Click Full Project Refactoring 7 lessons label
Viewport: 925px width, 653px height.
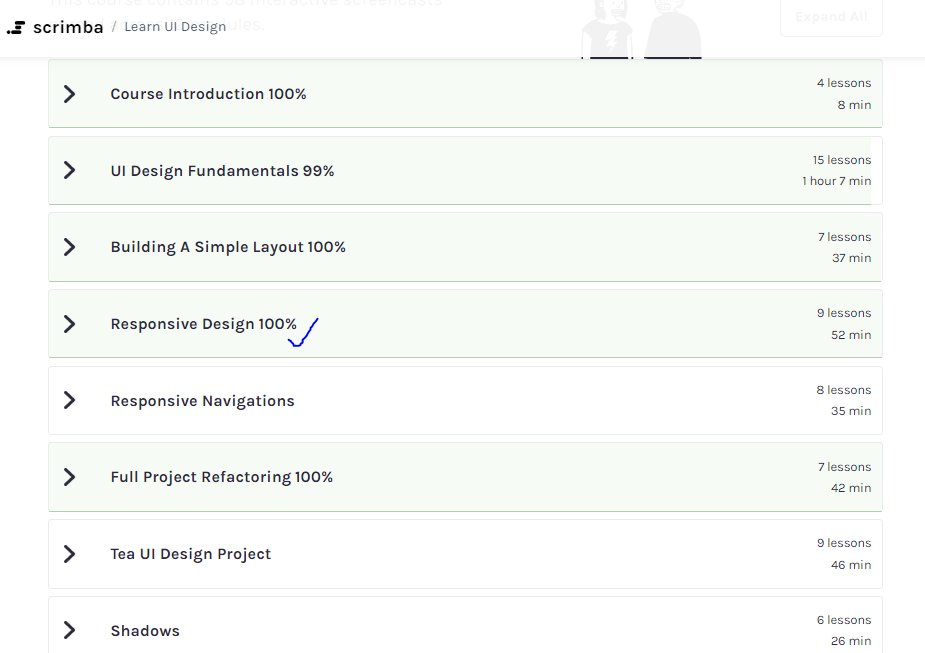click(844, 467)
